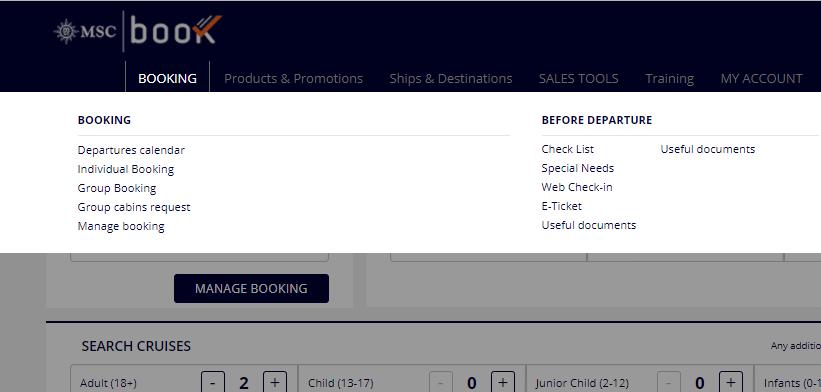Open Group Booking page
This screenshot has height=392, width=821.
[117, 188]
